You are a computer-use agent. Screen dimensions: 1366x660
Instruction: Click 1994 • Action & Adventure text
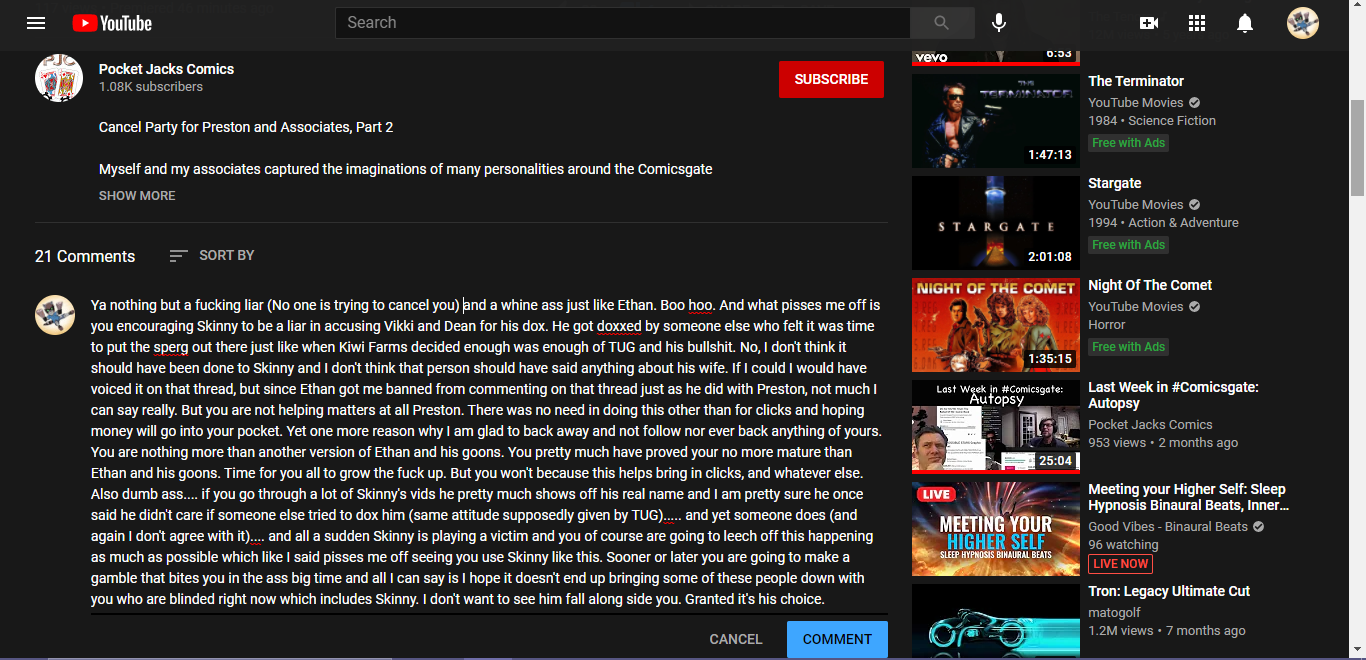click(x=1163, y=223)
